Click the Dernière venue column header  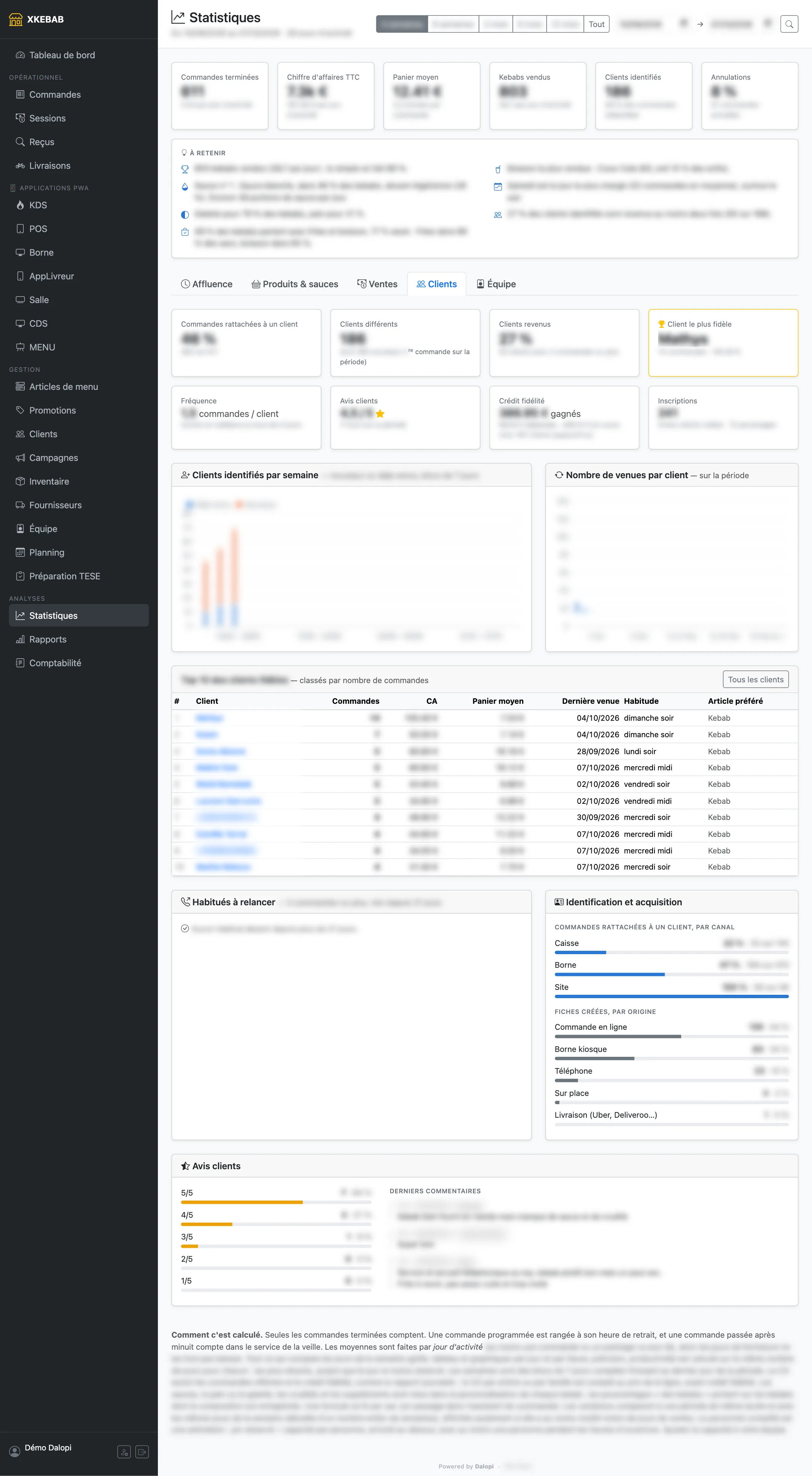590,701
